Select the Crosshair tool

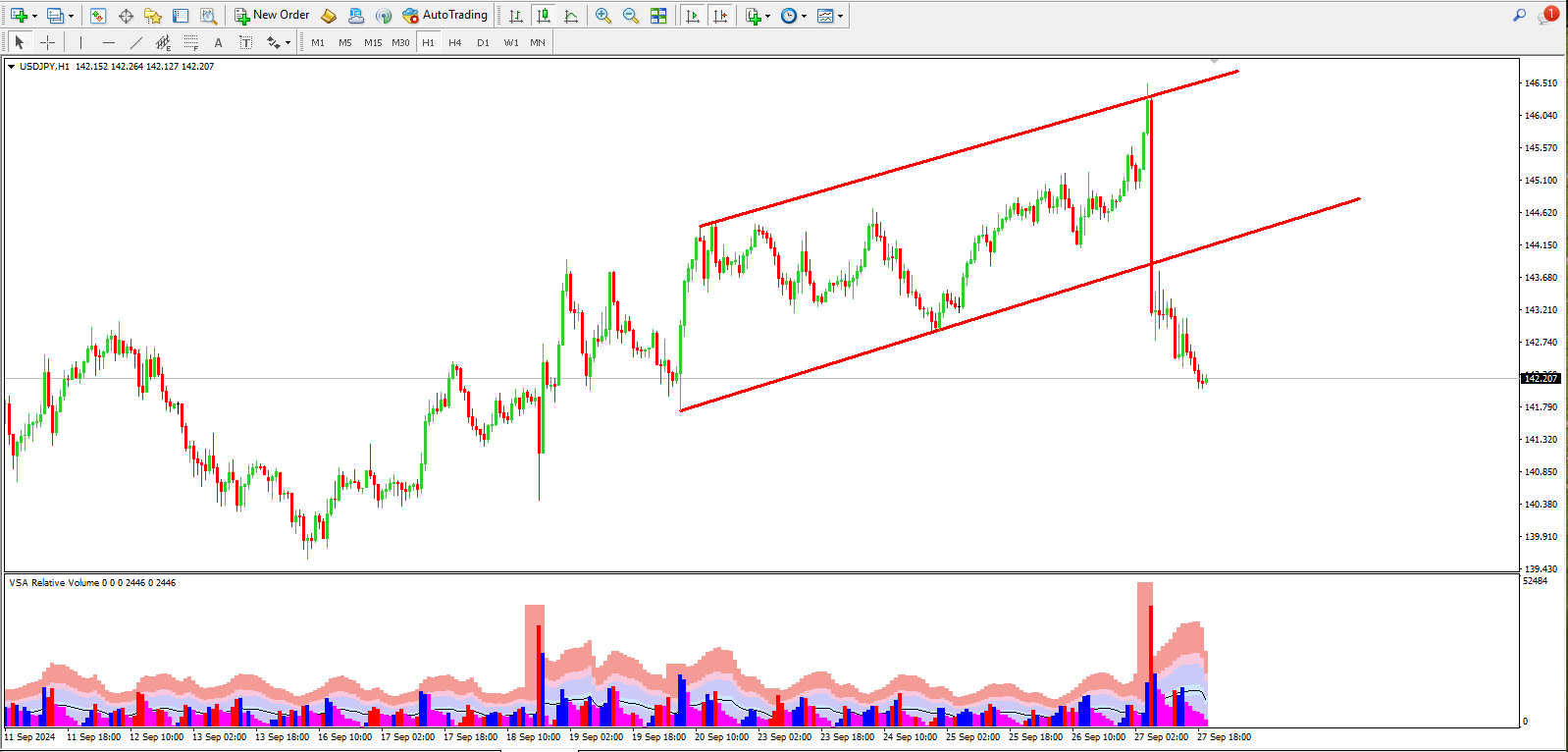(47, 42)
